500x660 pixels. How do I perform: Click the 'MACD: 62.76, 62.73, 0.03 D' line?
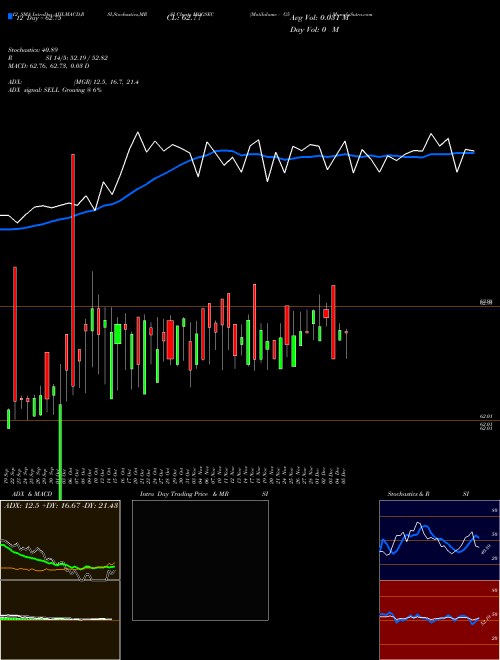coord(48,66)
